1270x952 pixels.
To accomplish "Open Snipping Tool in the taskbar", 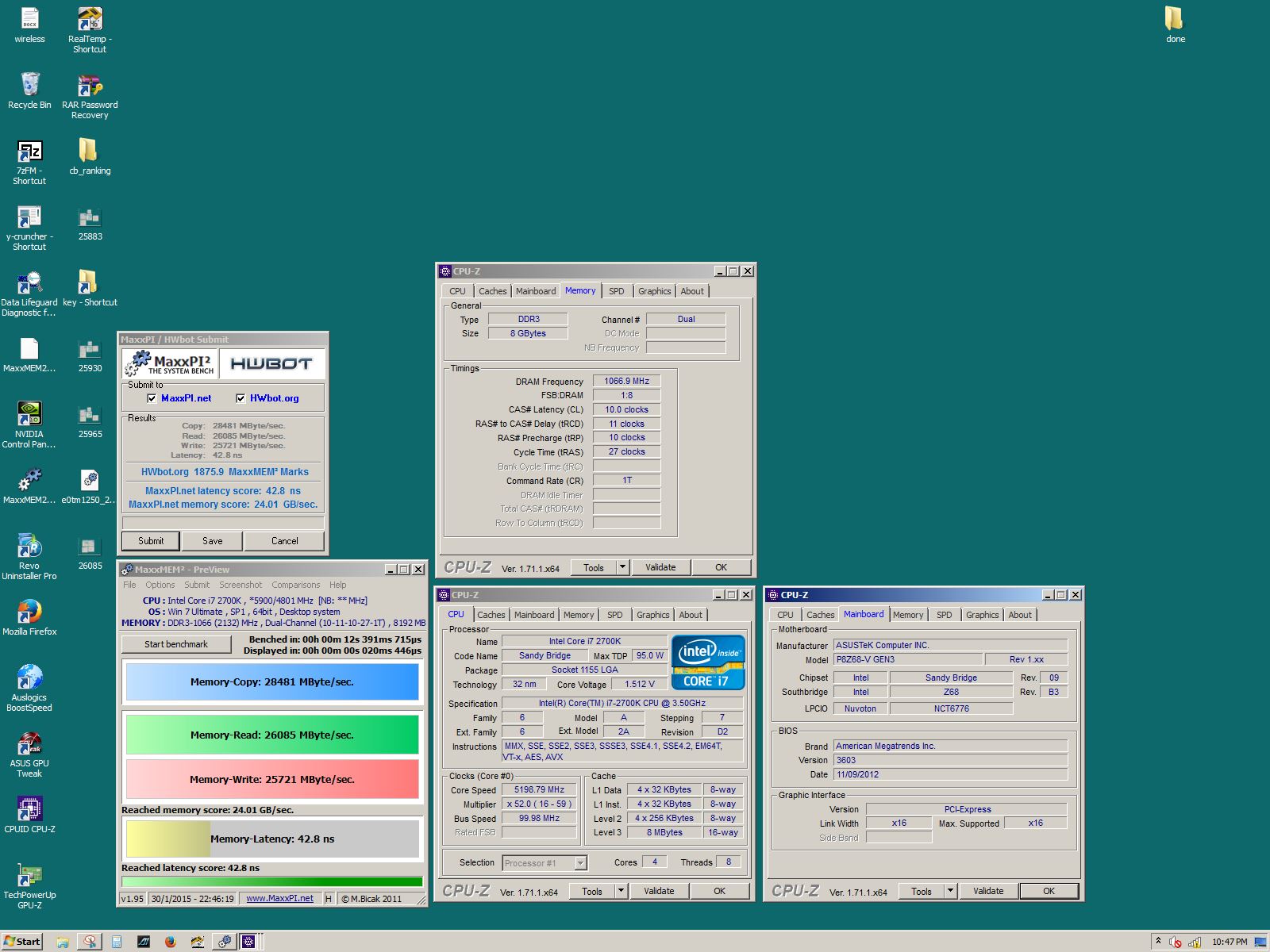I will (90, 942).
